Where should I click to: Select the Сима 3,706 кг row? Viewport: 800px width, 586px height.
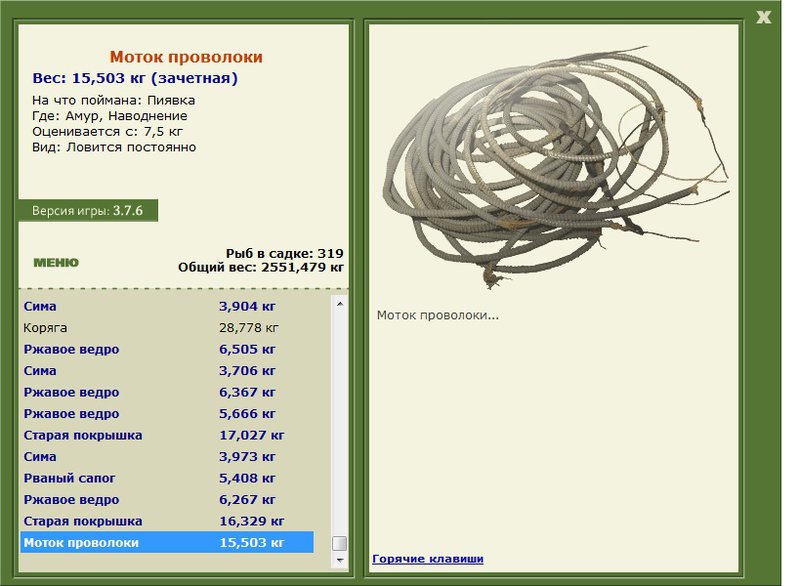pyautogui.click(x=167, y=371)
